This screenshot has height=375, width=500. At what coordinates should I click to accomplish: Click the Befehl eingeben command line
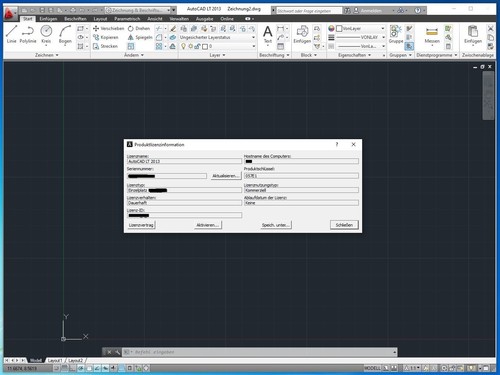tap(259, 352)
